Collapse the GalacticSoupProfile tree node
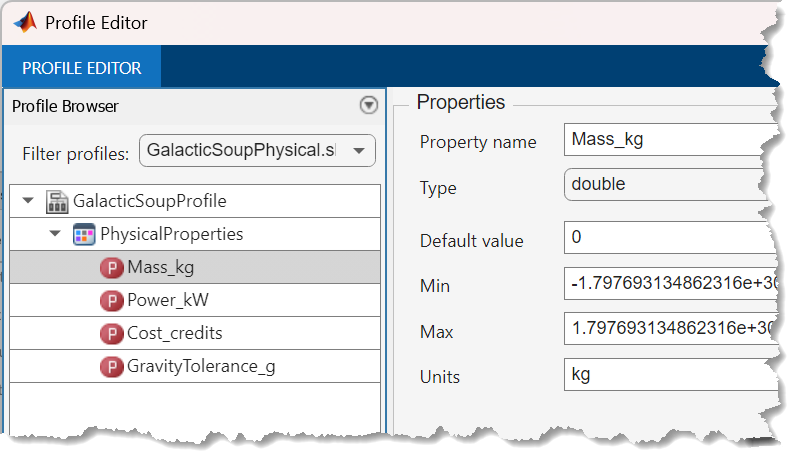The height and width of the screenshot is (453, 789). (28, 201)
